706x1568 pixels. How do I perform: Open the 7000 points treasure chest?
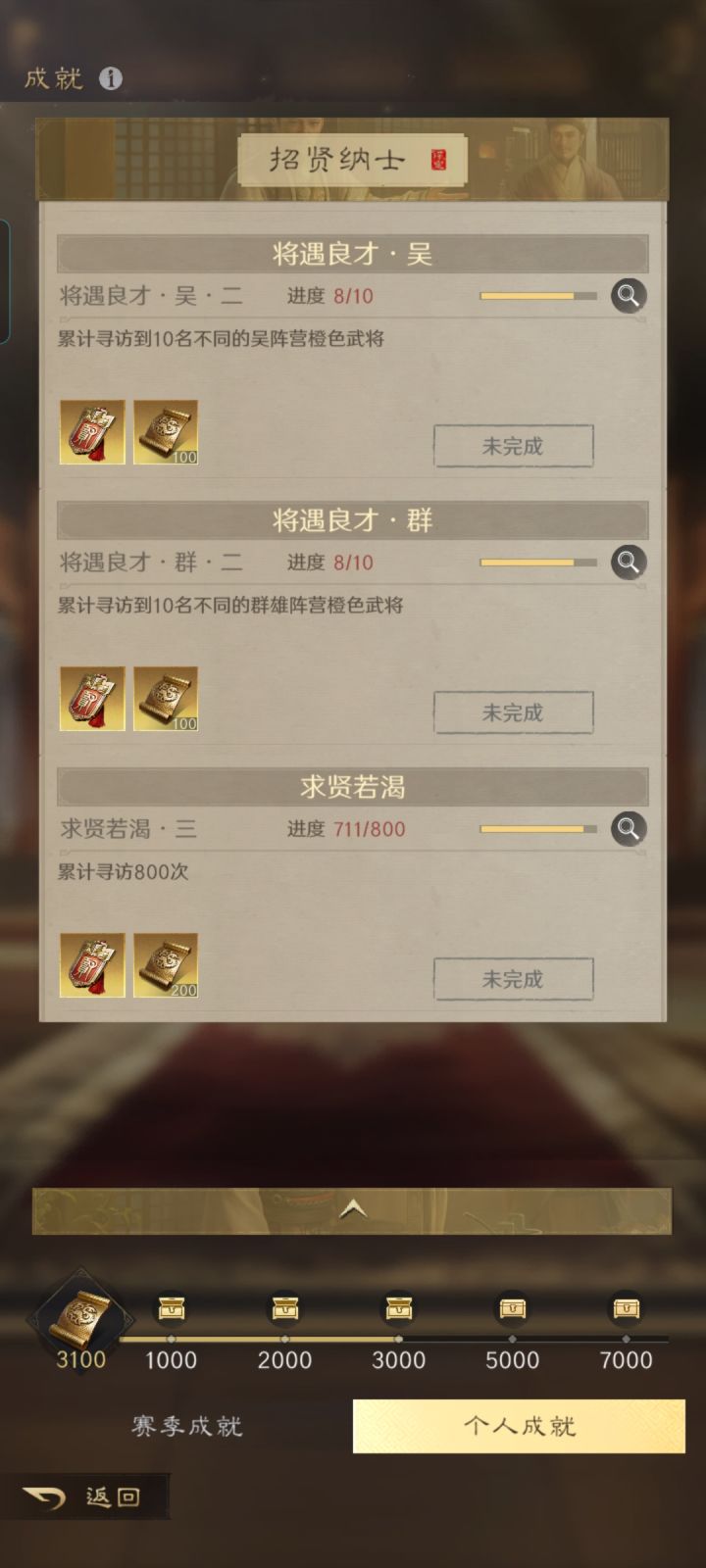click(x=627, y=1308)
